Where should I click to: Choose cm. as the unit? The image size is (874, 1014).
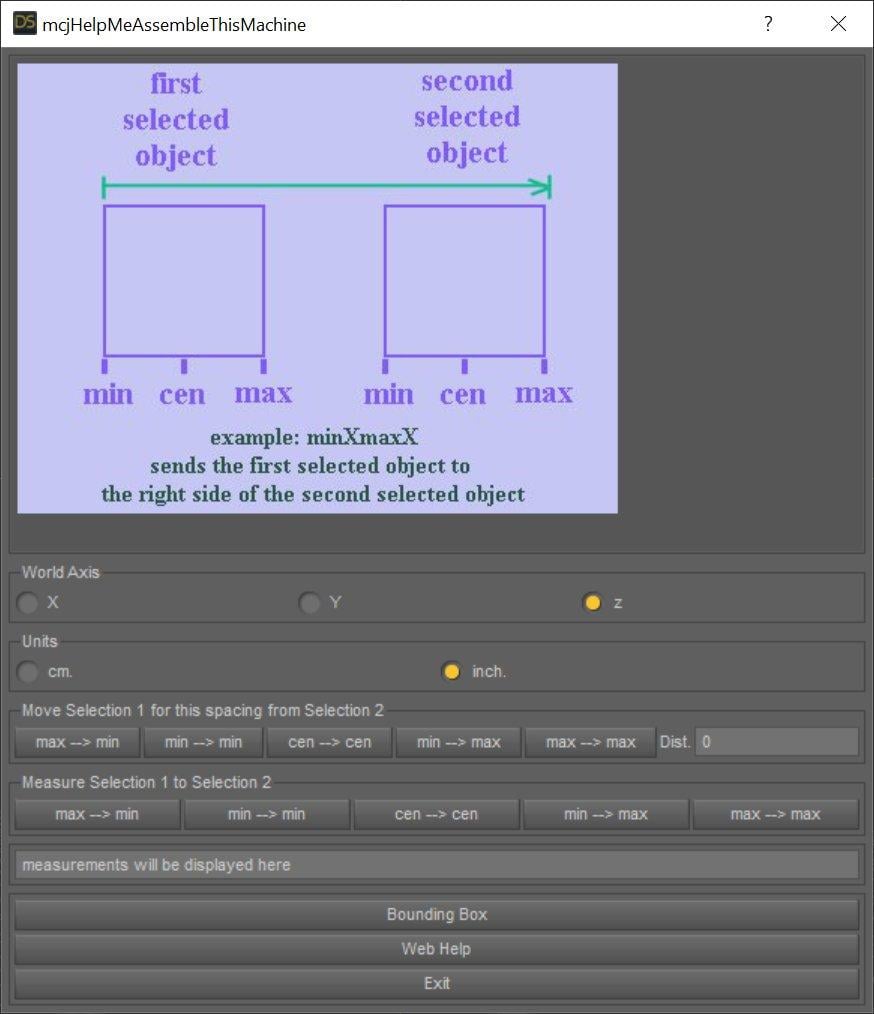pyautogui.click(x=28, y=672)
